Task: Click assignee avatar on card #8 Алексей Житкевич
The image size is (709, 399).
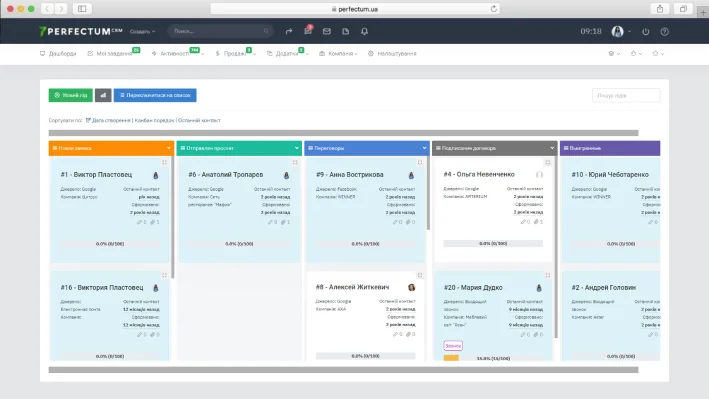Action: 411,287
